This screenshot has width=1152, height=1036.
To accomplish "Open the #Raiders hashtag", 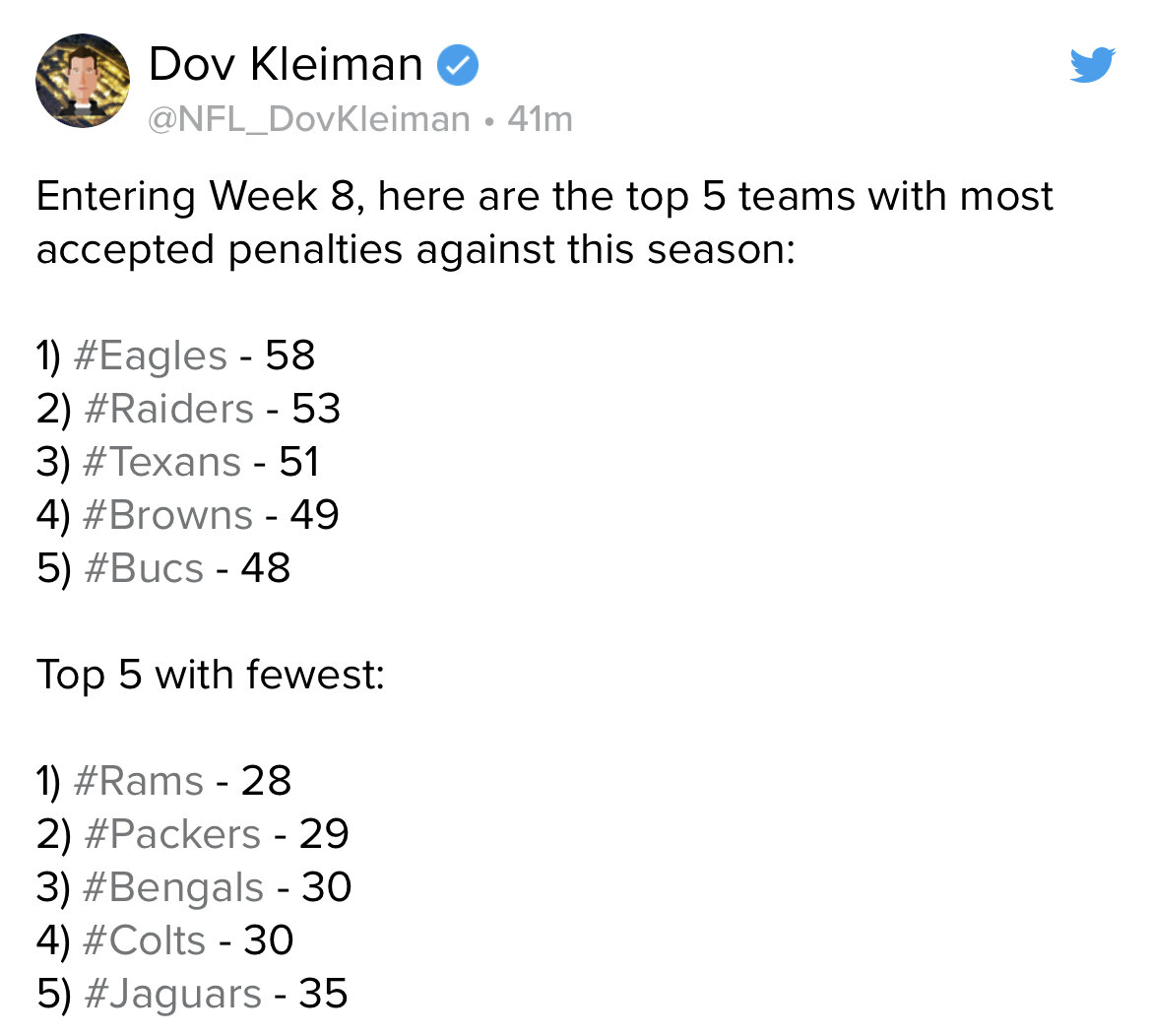I will (169, 409).
